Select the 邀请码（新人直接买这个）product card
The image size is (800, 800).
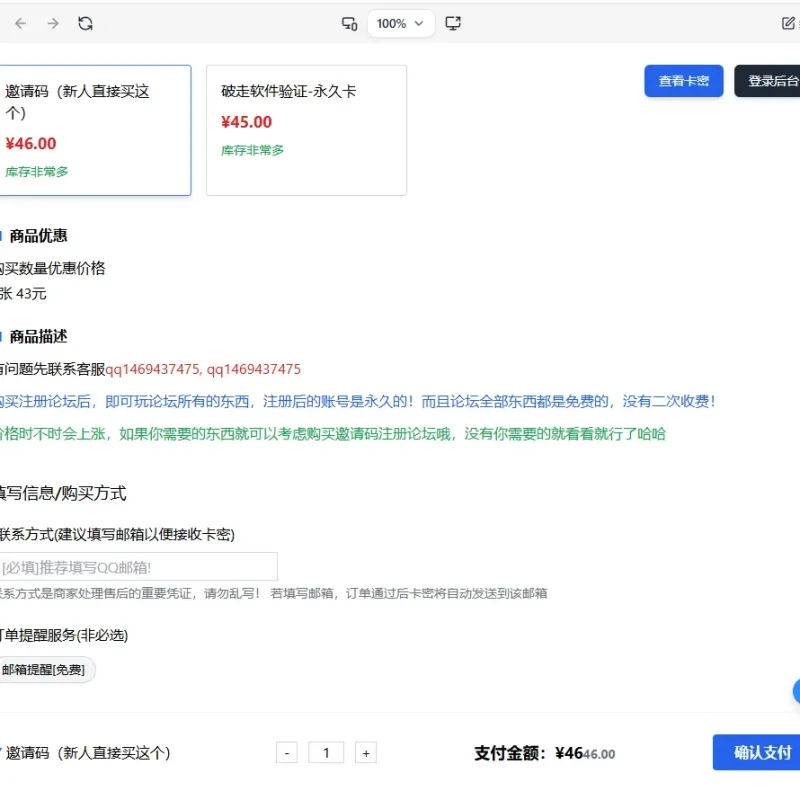(x=94, y=130)
